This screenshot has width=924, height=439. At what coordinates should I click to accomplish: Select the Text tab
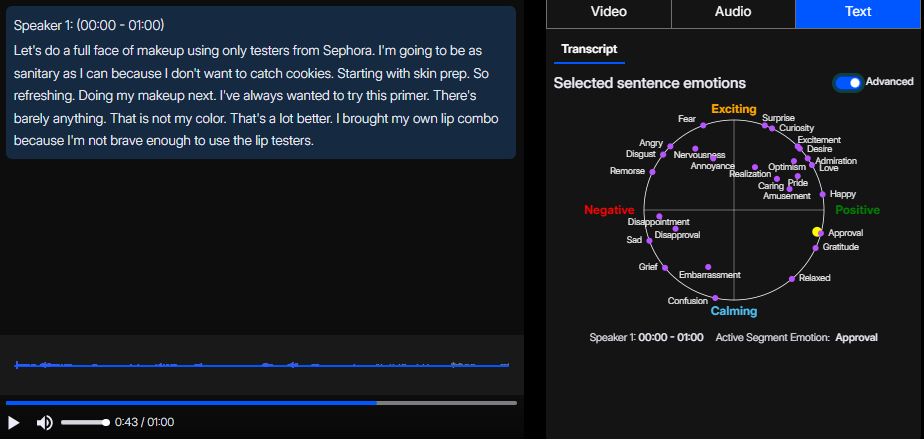tap(858, 13)
